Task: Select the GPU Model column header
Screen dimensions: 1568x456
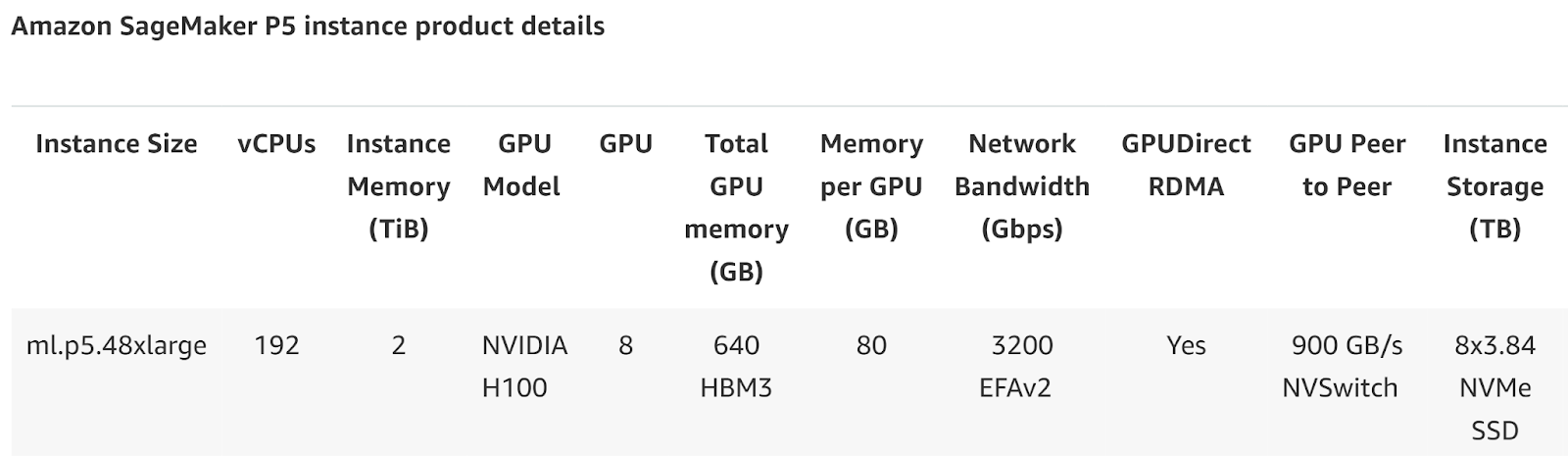Action: [523, 165]
